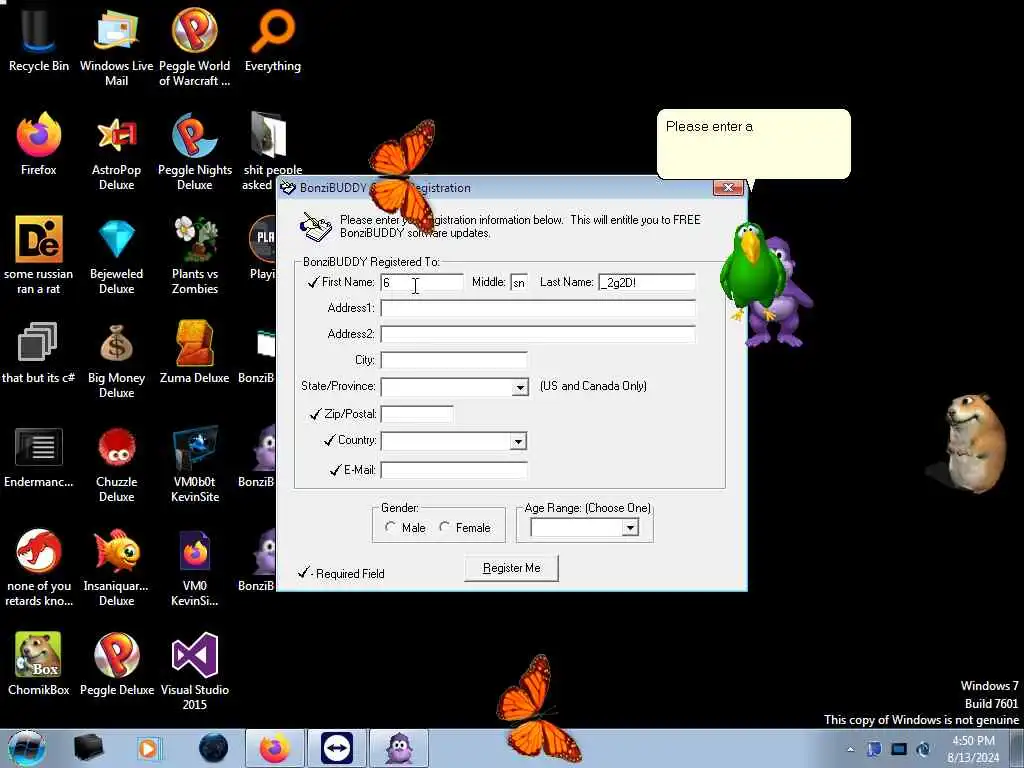Launch Big Money Deluxe desktop icon
The width and height of the screenshot is (1024, 768).
116,359
